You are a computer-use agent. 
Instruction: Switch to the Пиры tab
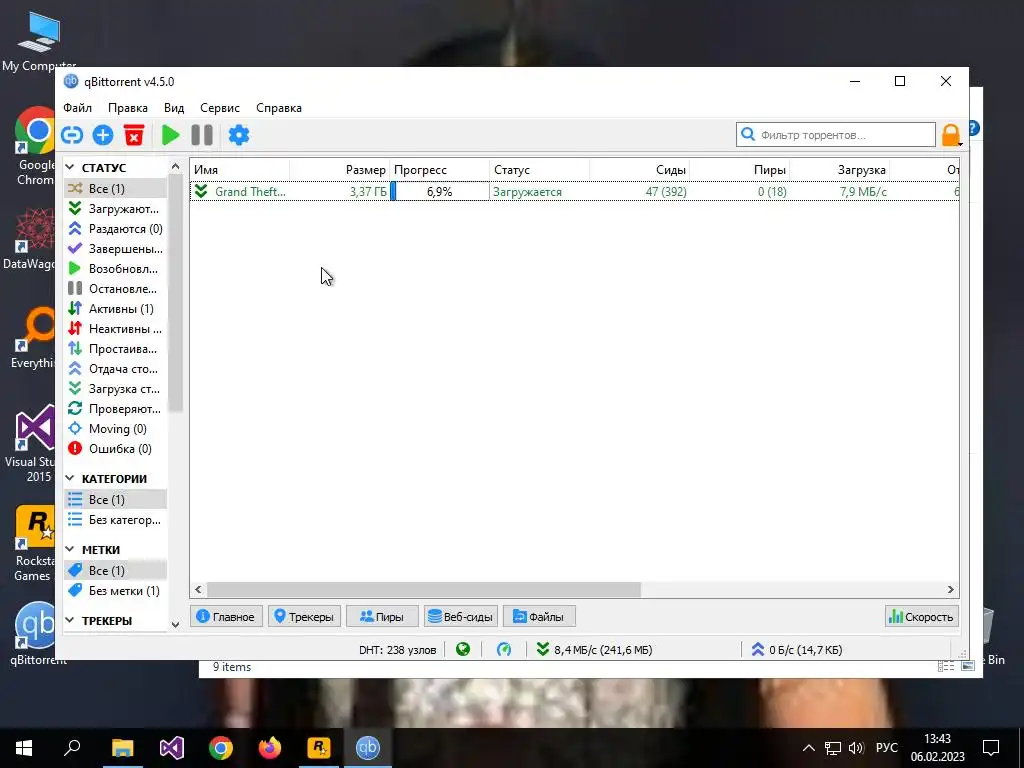tap(382, 616)
